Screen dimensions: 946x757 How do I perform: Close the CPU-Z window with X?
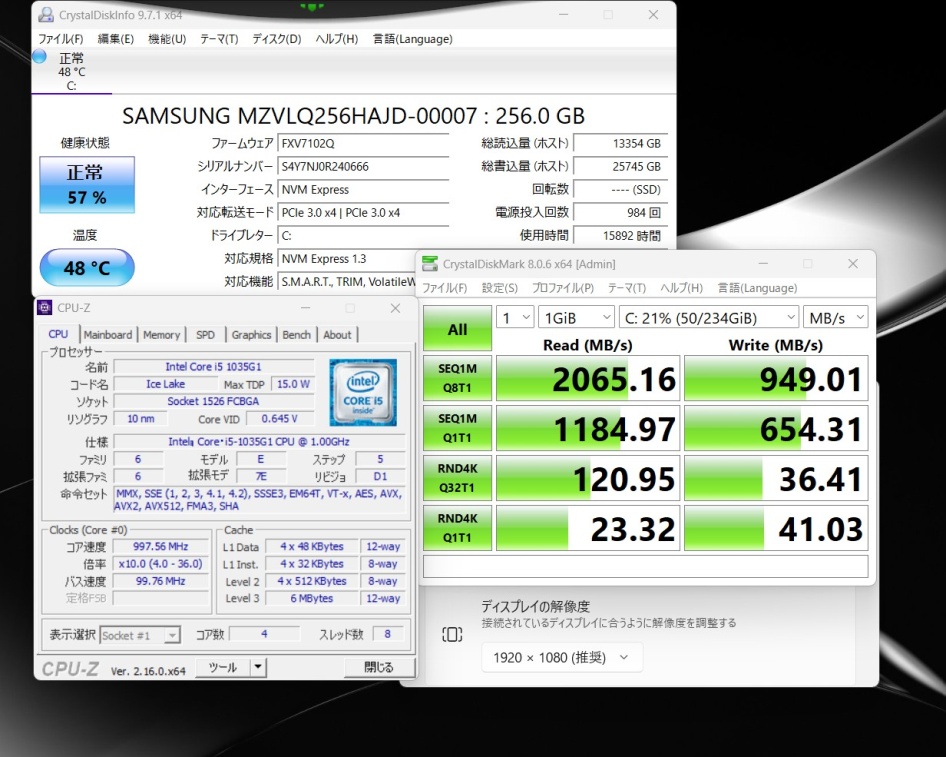tap(396, 308)
